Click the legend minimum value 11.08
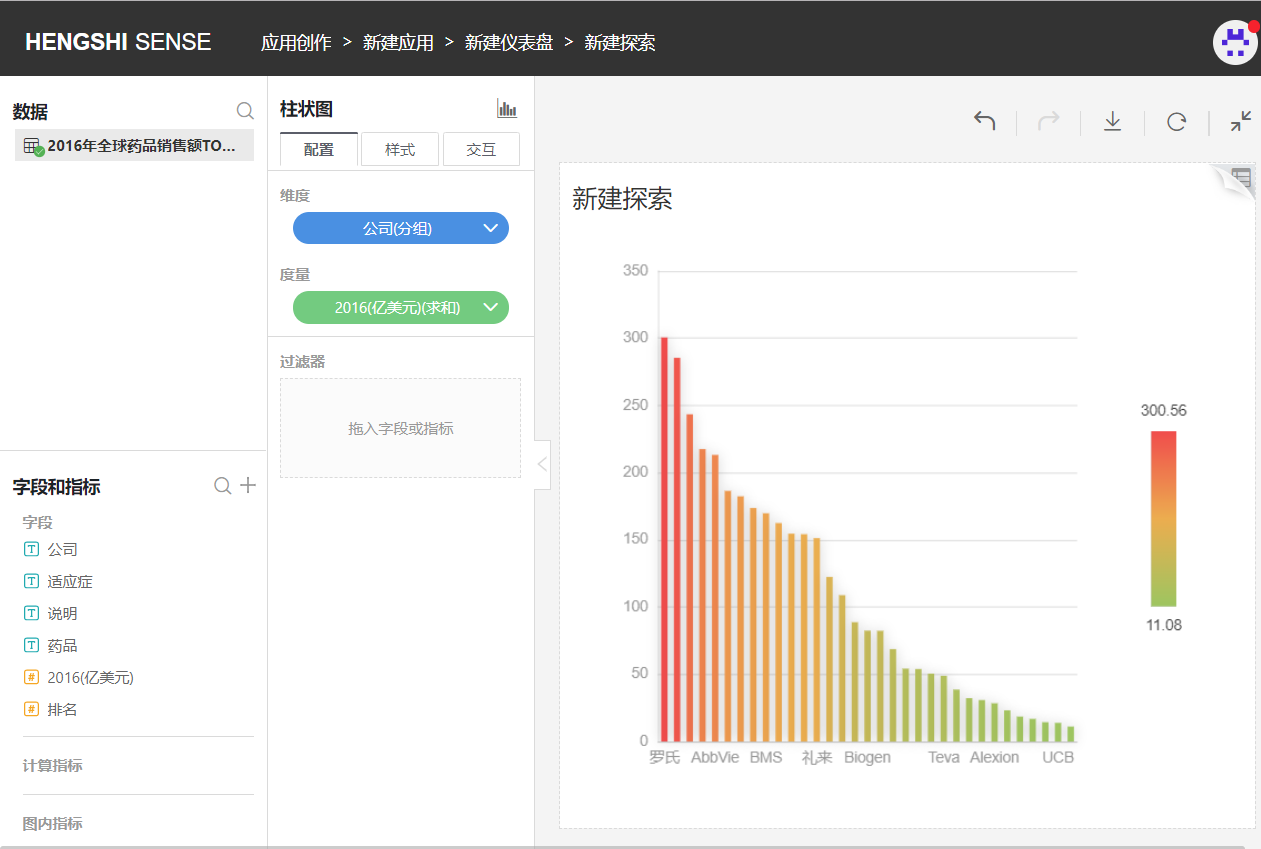This screenshot has width=1261, height=849. (1163, 625)
